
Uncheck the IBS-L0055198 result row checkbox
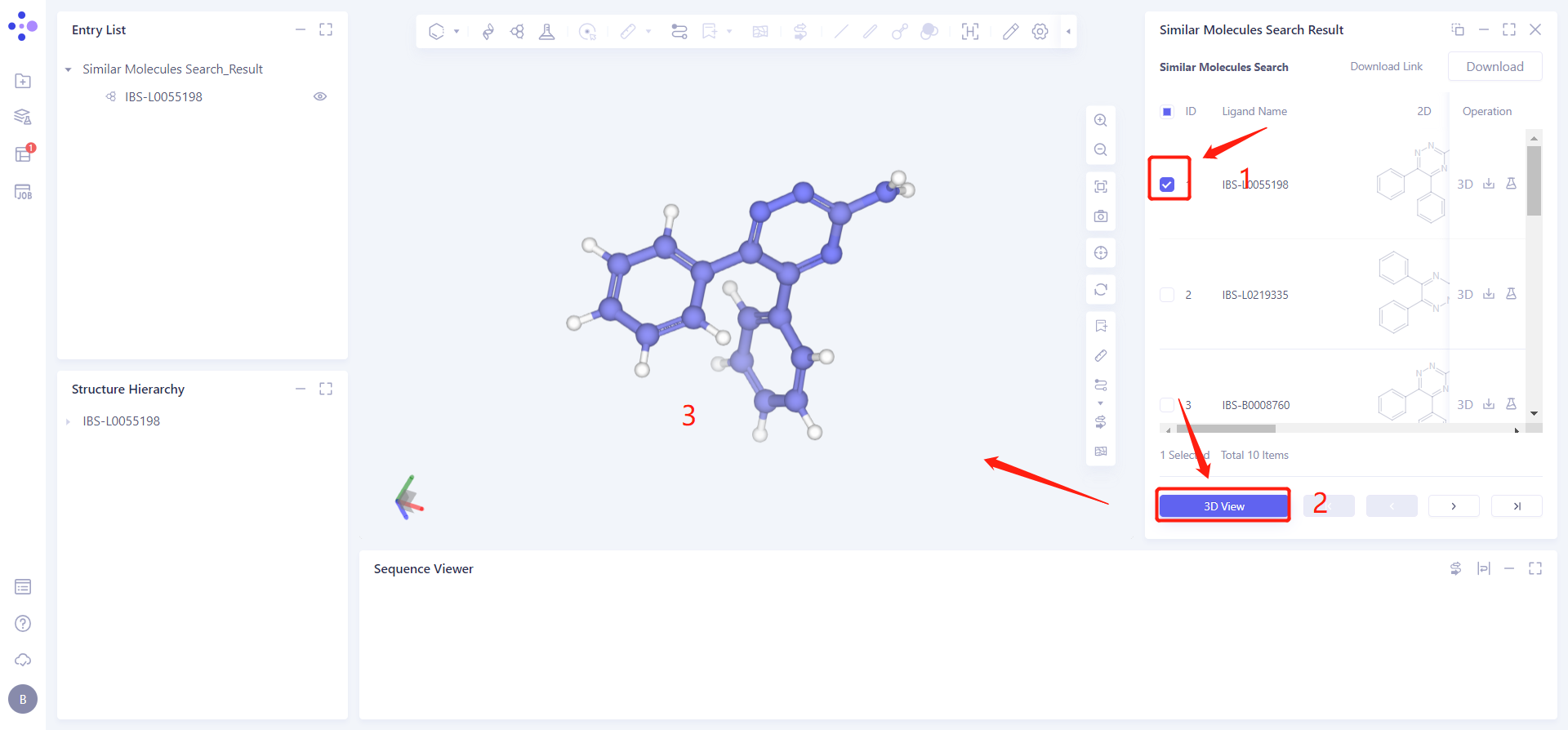(1167, 185)
